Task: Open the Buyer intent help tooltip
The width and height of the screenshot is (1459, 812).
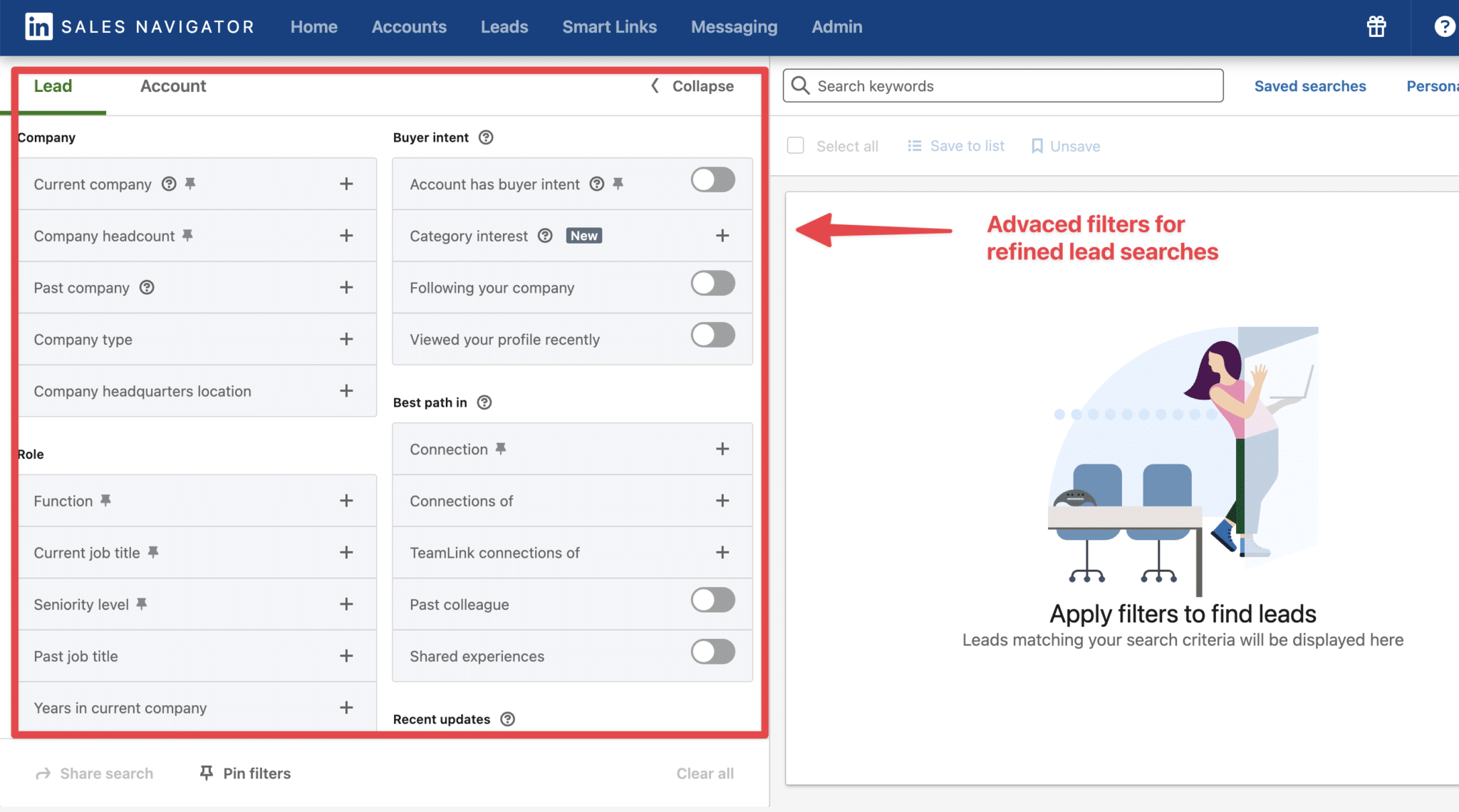Action: coord(486,137)
